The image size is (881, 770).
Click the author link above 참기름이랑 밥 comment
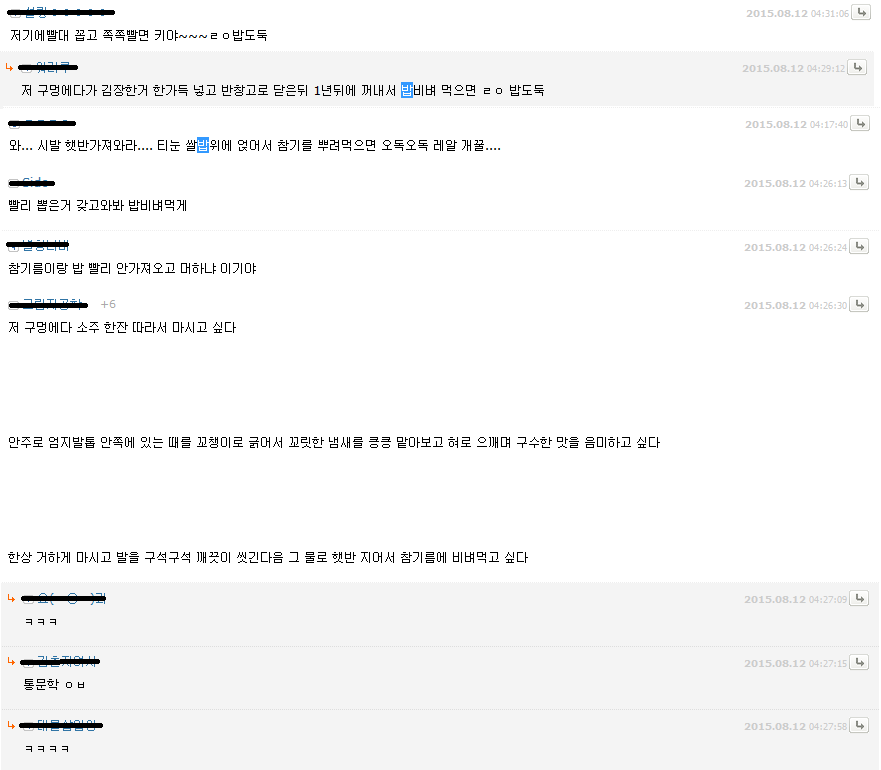45,244
